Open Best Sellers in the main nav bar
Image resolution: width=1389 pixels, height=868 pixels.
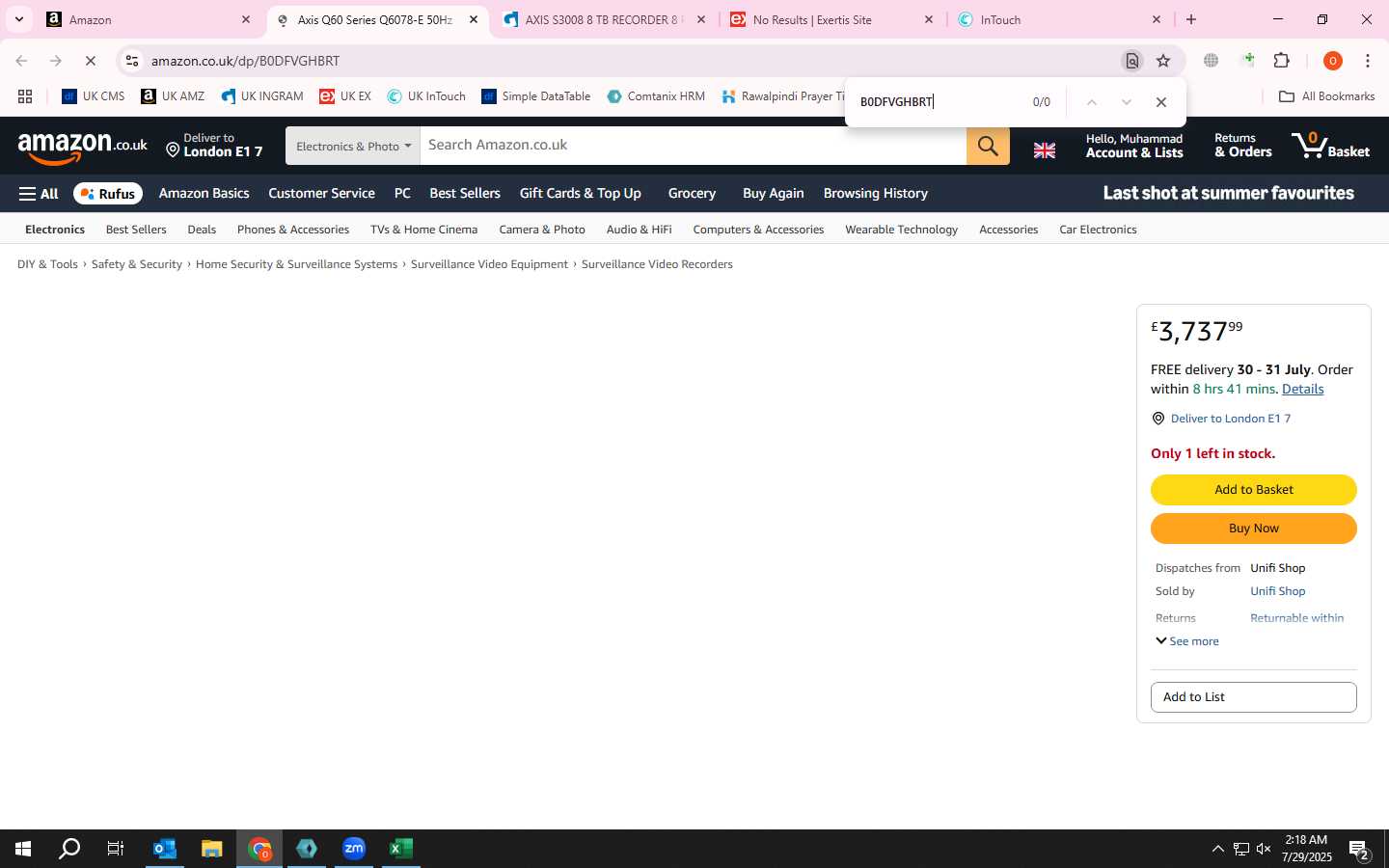pos(465,194)
